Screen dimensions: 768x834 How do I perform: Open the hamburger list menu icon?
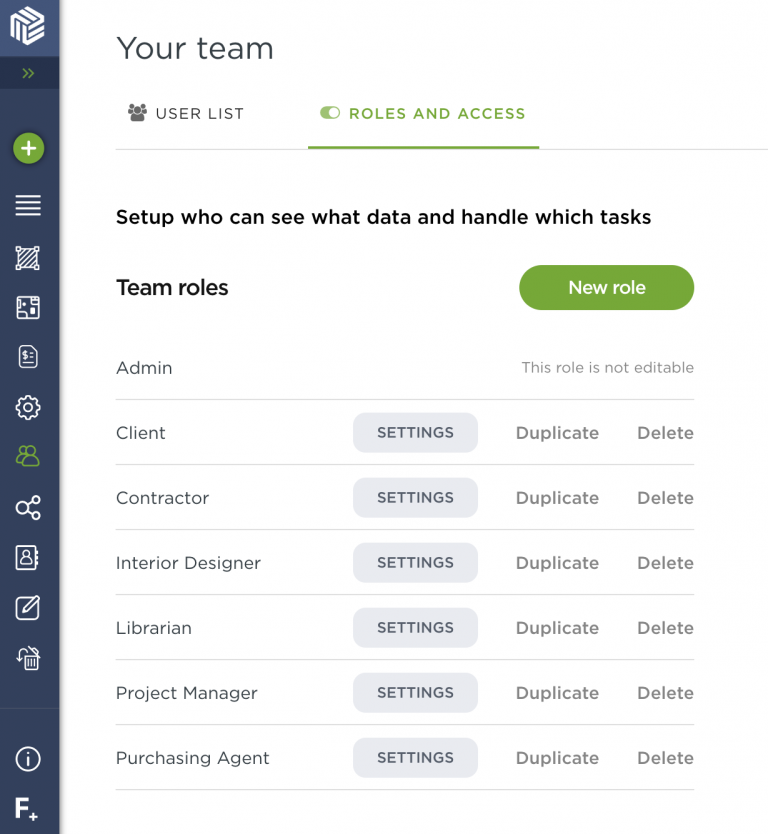[x=28, y=206]
